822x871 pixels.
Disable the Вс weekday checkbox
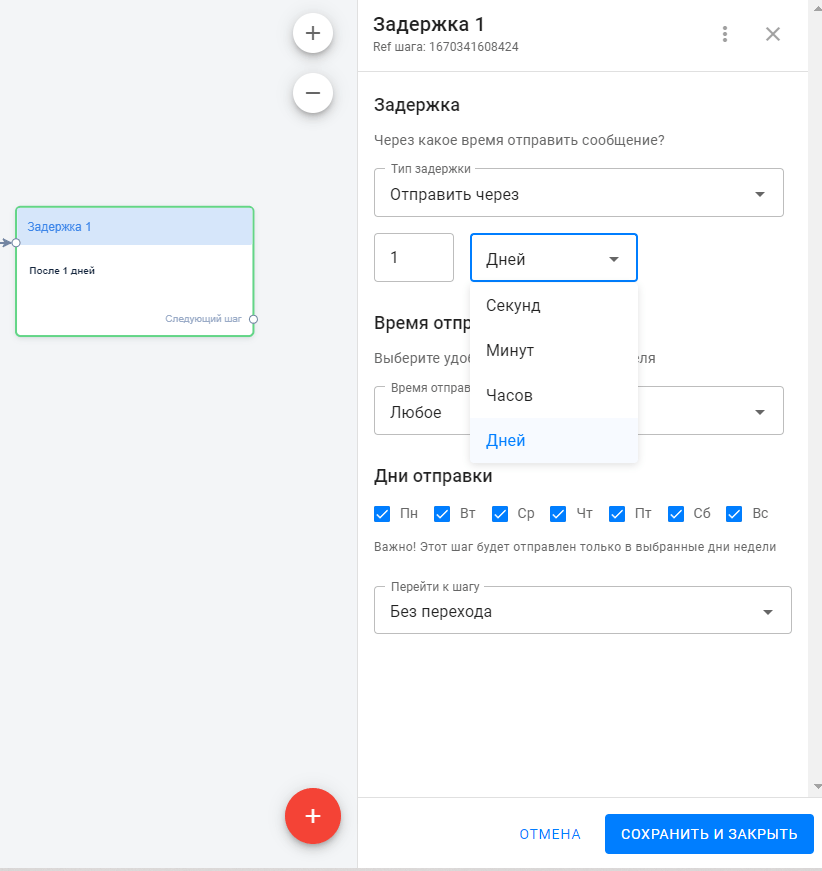click(x=735, y=514)
